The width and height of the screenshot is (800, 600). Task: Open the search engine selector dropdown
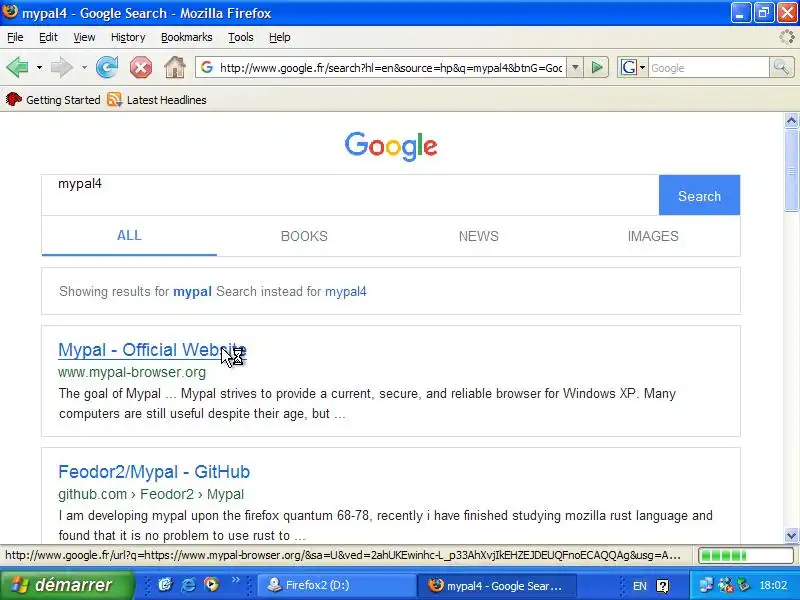tap(642, 67)
